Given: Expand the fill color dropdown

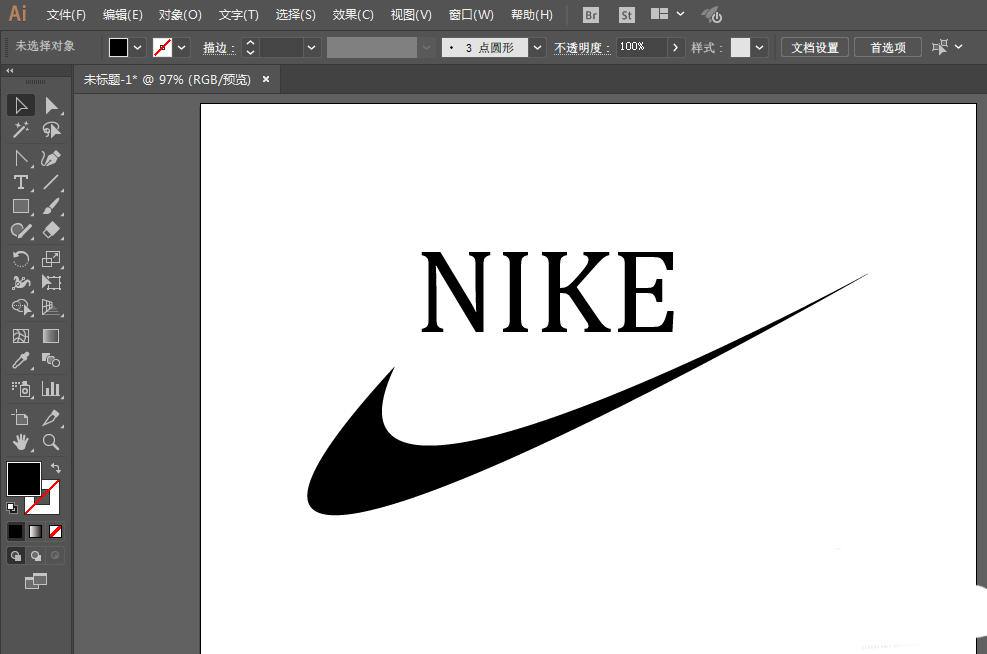Looking at the screenshot, I should point(138,47).
